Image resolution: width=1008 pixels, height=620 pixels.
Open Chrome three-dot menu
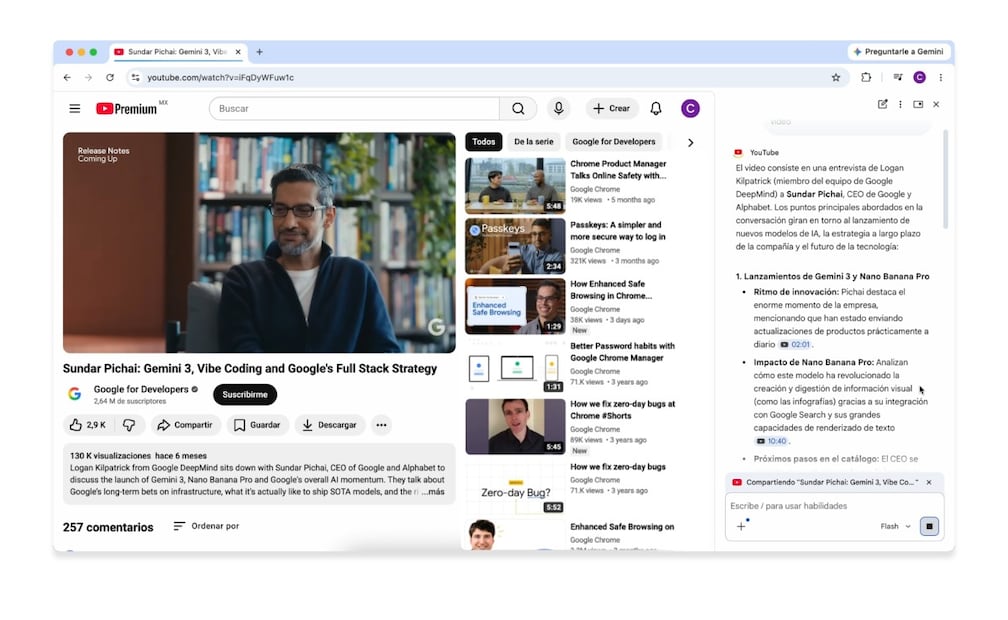(x=940, y=77)
